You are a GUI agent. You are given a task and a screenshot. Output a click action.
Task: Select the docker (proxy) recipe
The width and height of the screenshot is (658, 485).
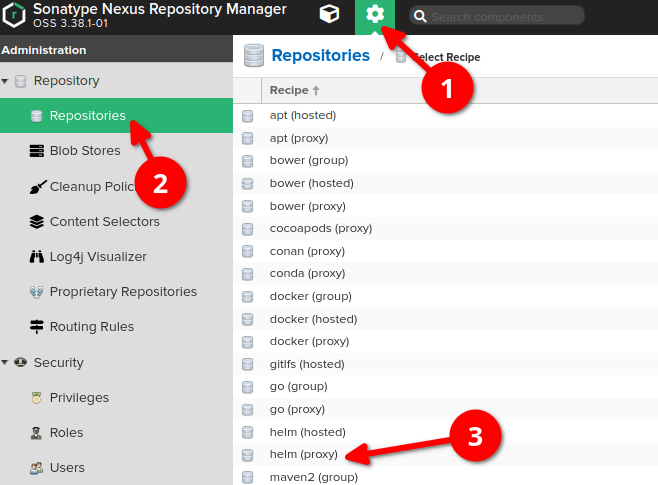click(x=309, y=342)
